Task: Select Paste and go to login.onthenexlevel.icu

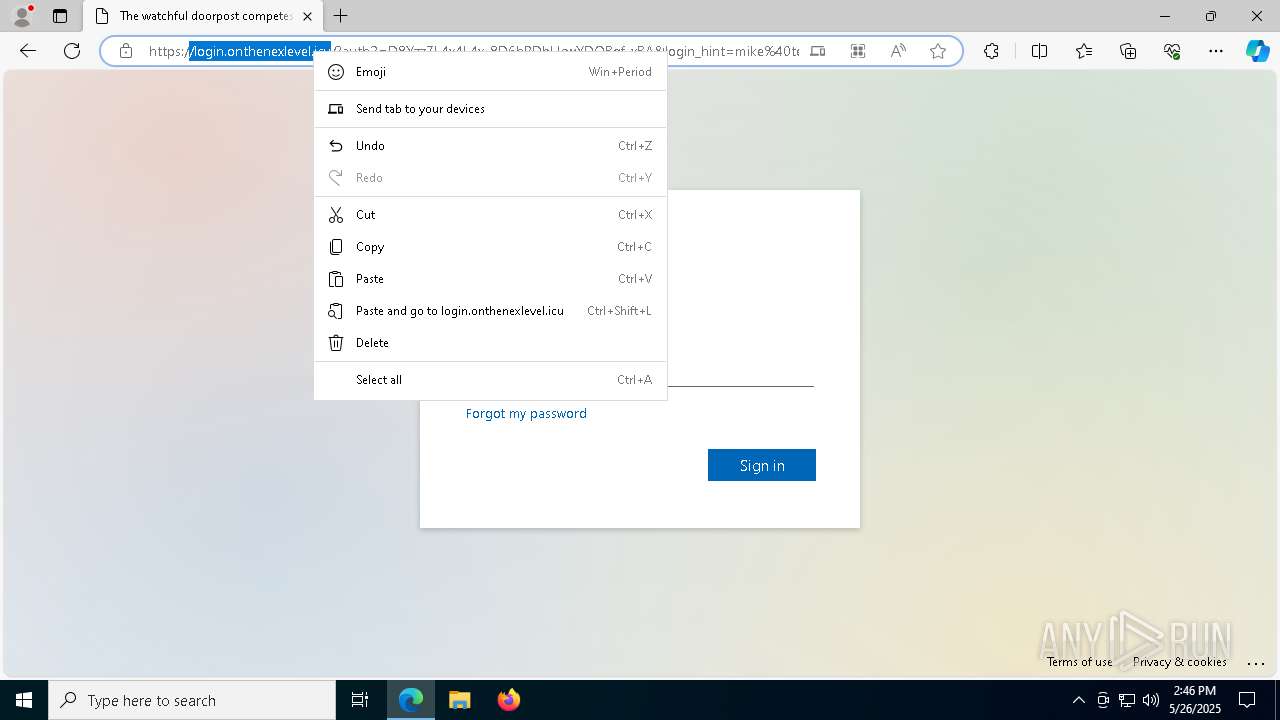Action: [x=490, y=311]
